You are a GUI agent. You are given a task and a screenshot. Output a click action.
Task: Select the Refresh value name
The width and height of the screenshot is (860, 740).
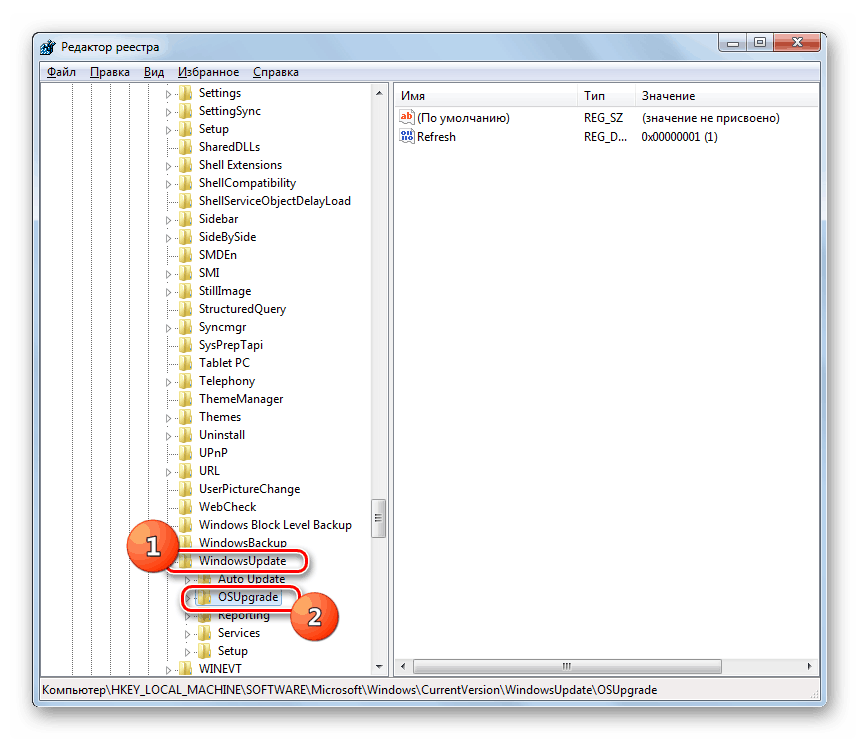tap(437, 137)
